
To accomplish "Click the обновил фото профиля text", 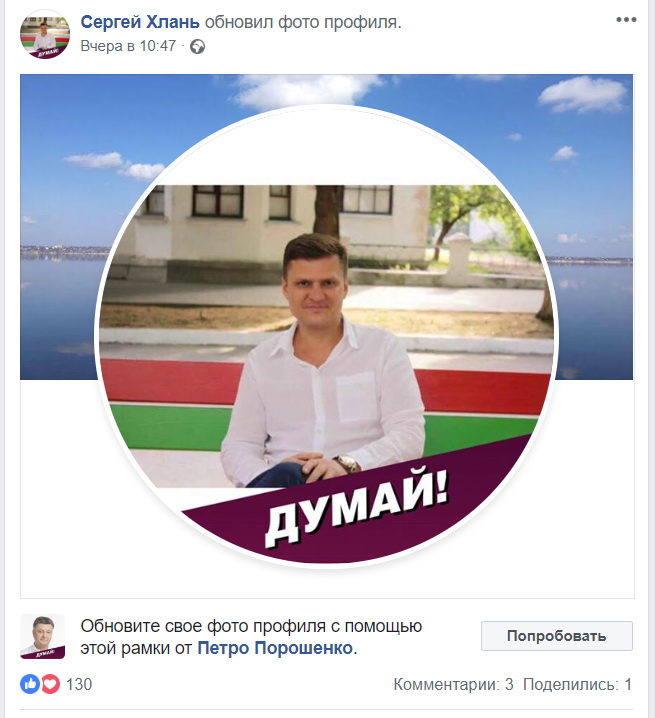I will click(x=303, y=22).
